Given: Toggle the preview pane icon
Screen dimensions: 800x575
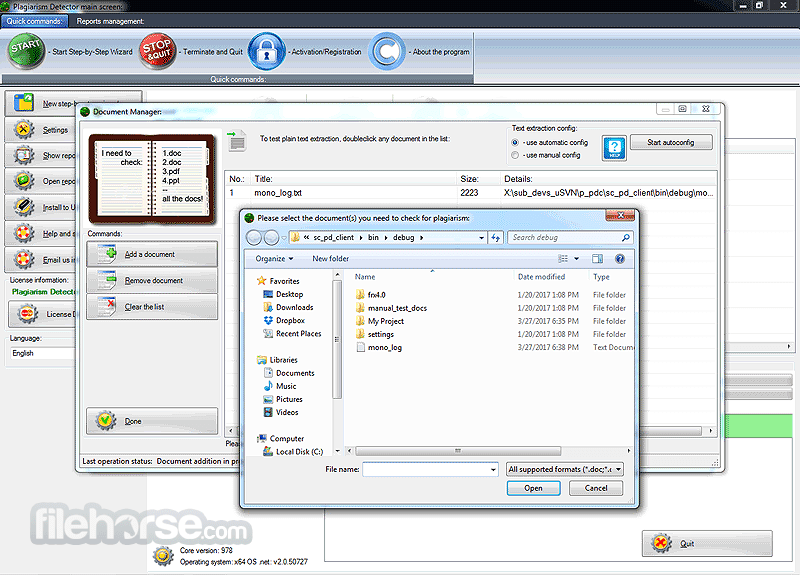Looking at the screenshot, I should coord(597,259).
